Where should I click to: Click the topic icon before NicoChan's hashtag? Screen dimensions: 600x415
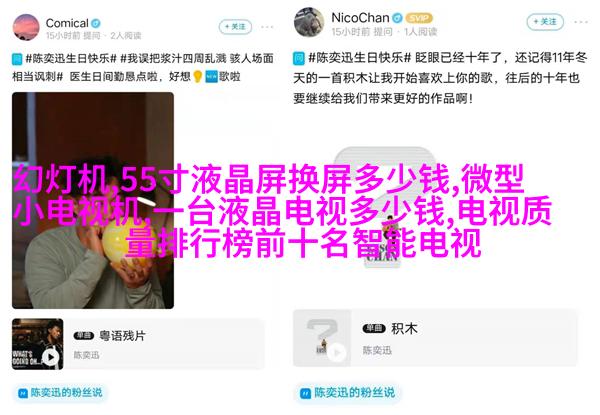coord(299,58)
